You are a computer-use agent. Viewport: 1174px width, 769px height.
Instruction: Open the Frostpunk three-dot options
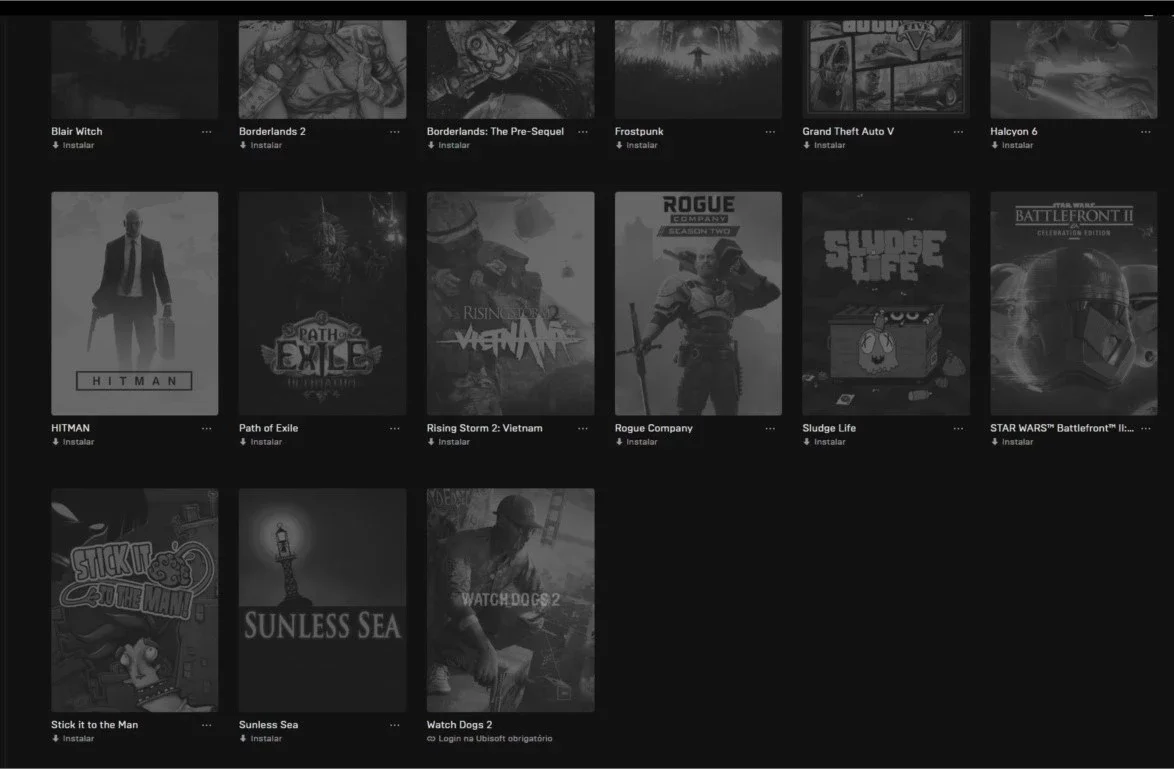[x=770, y=132]
